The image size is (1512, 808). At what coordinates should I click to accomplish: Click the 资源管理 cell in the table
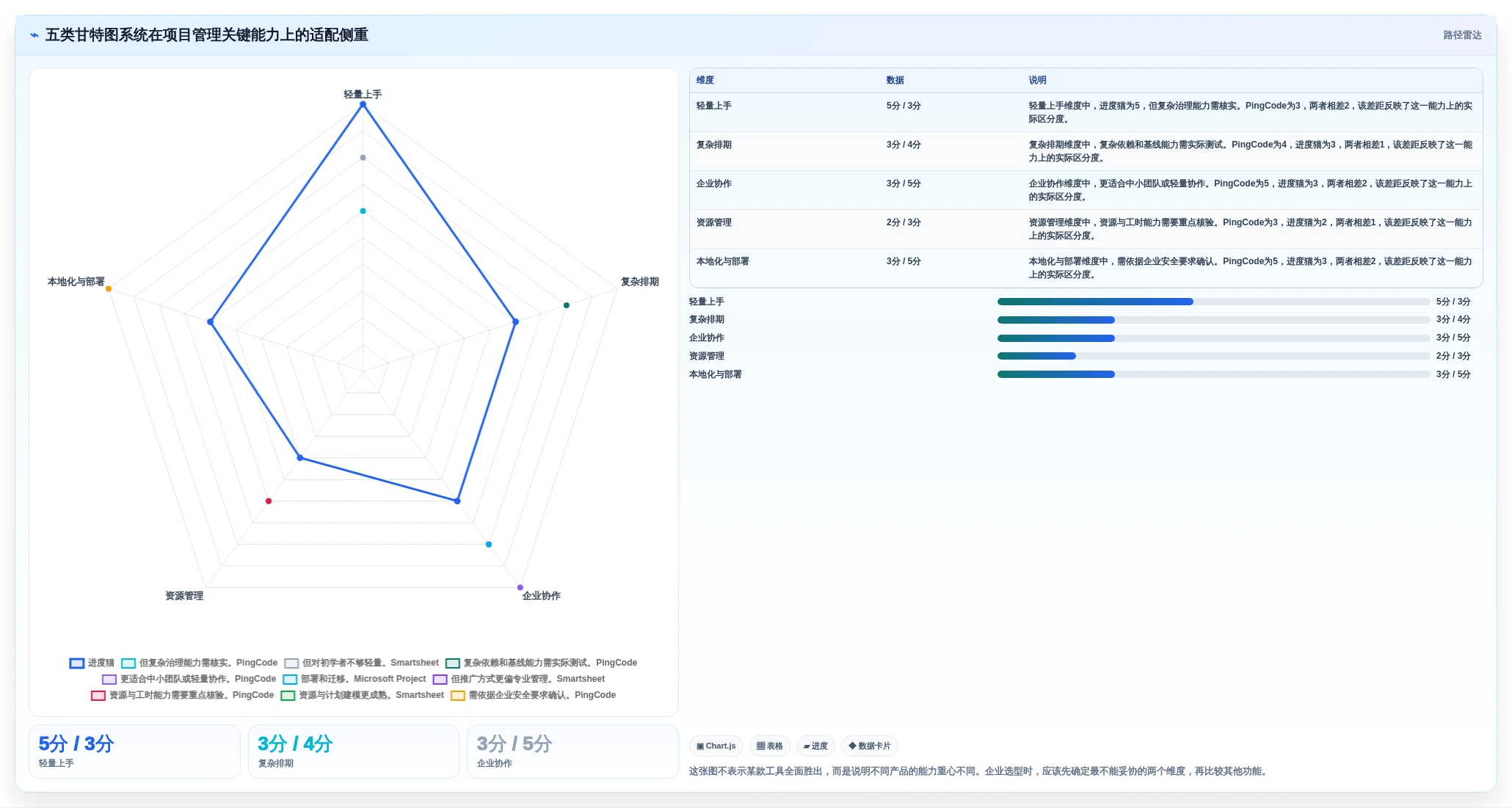click(713, 222)
